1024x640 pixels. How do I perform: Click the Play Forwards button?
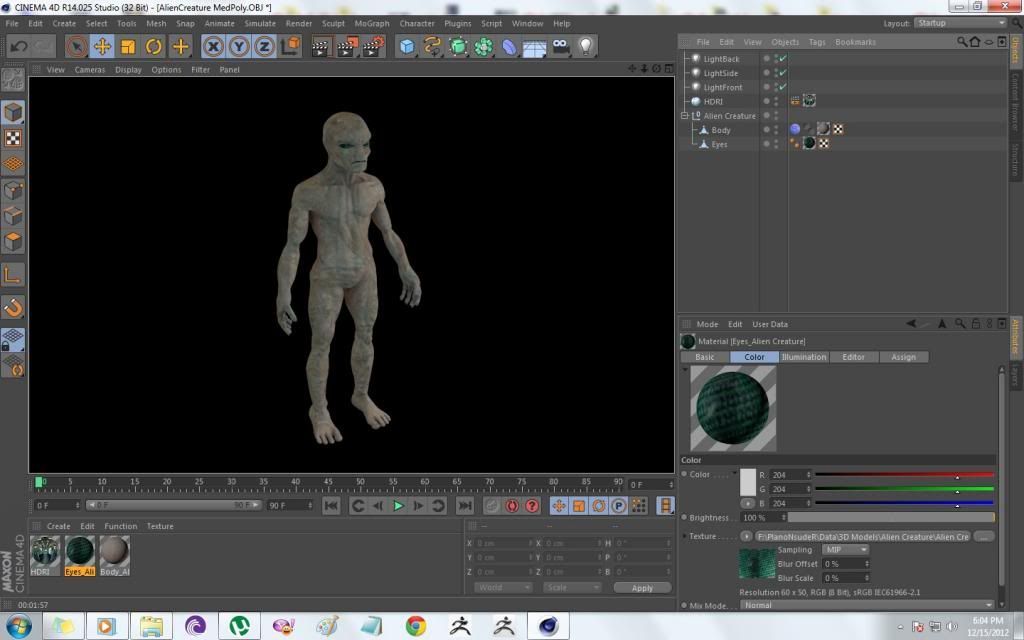tap(398, 505)
